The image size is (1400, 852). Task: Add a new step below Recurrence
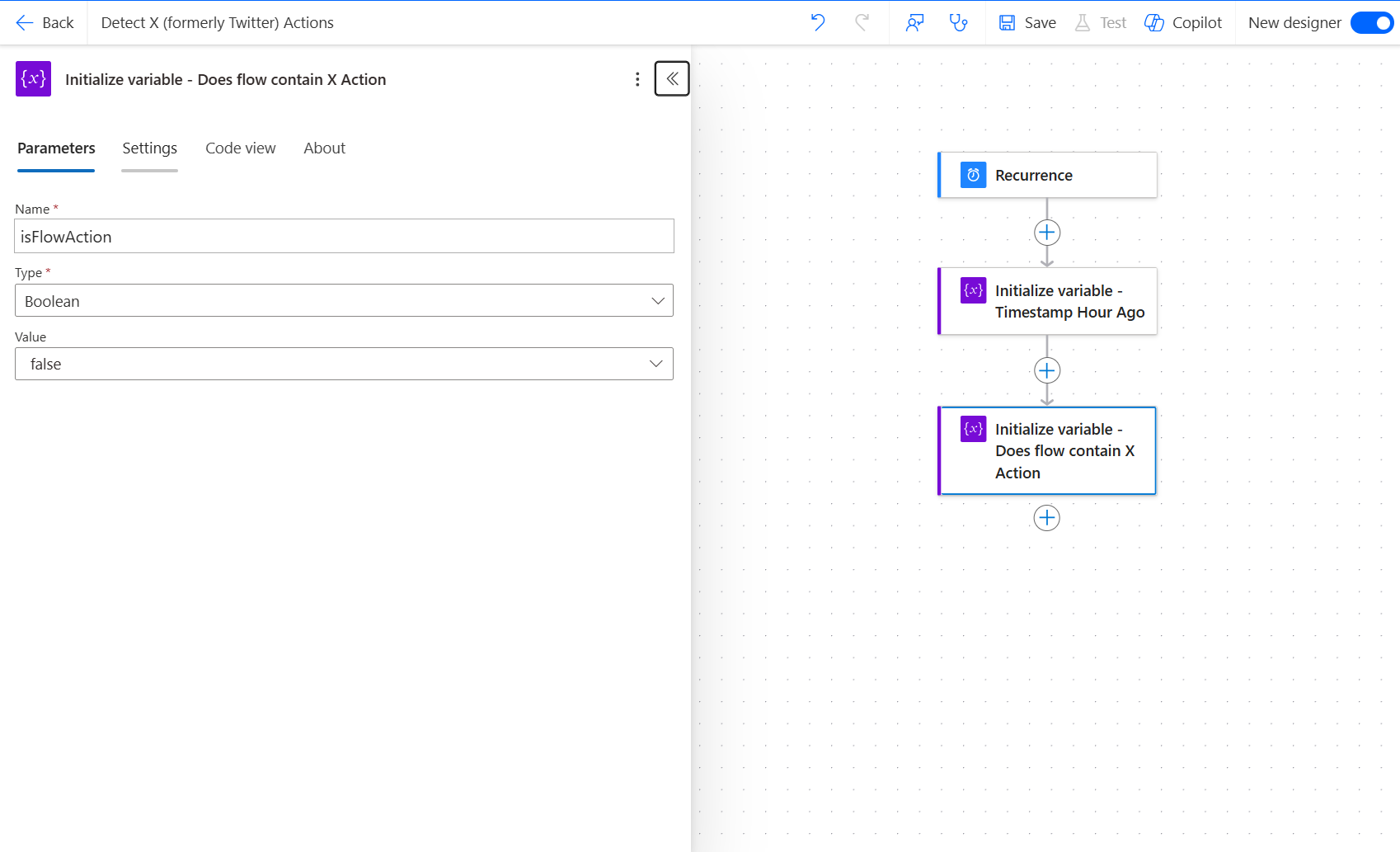1046,232
